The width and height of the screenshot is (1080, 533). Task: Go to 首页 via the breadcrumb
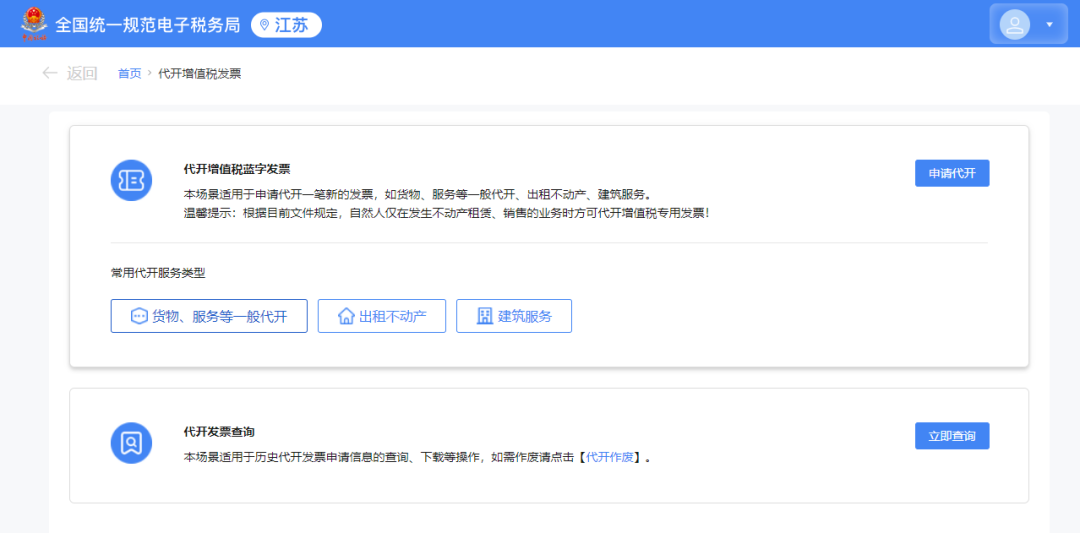[x=129, y=73]
